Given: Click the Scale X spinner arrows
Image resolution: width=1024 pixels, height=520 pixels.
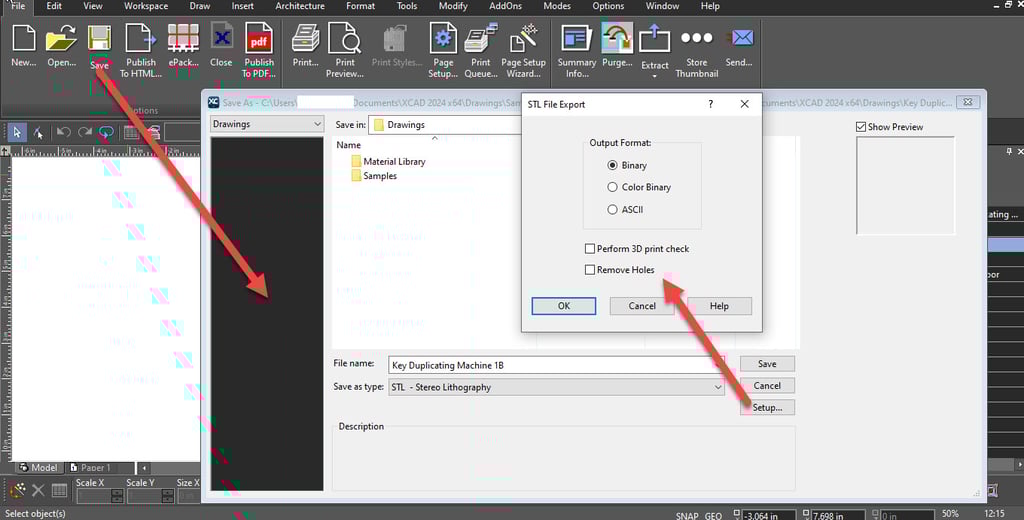Looking at the screenshot, I should [116, 496].
